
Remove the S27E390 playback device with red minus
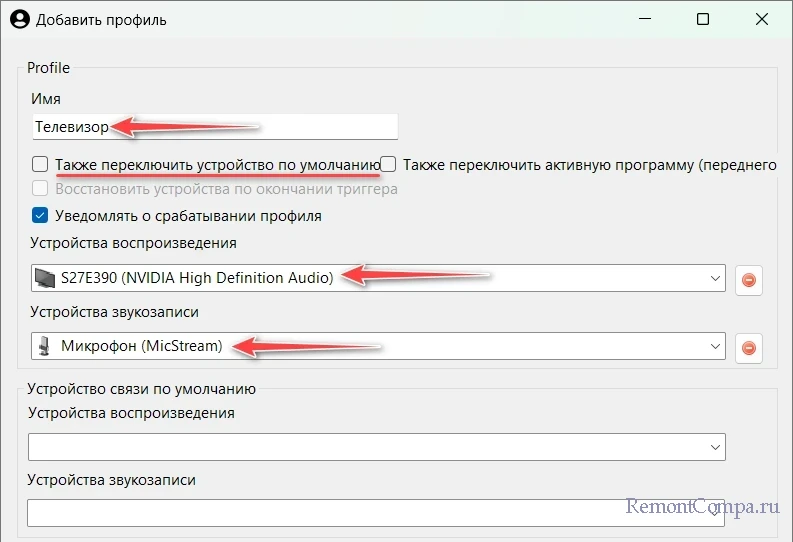coord(748,280)
